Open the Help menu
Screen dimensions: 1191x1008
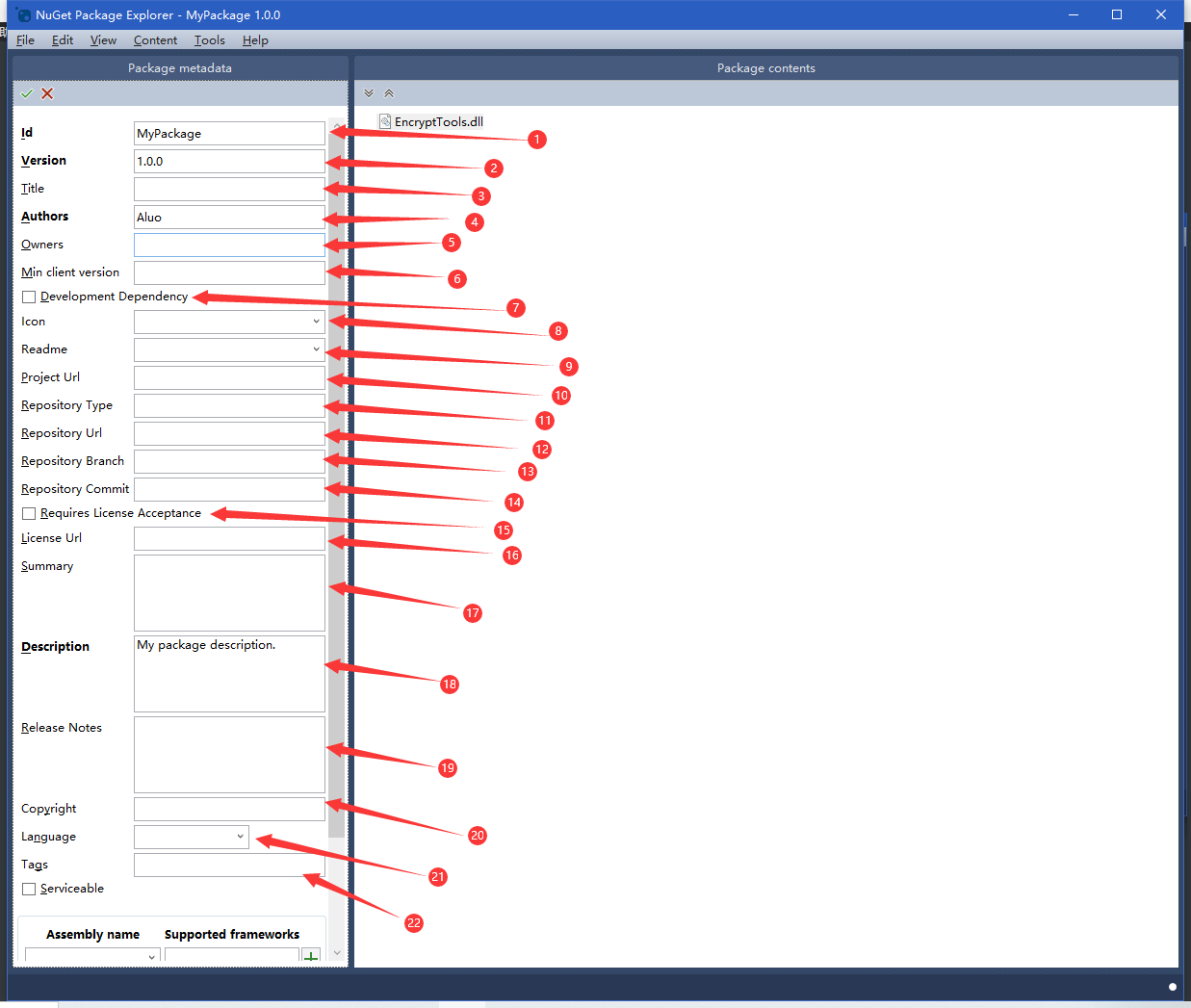[255, 40]
